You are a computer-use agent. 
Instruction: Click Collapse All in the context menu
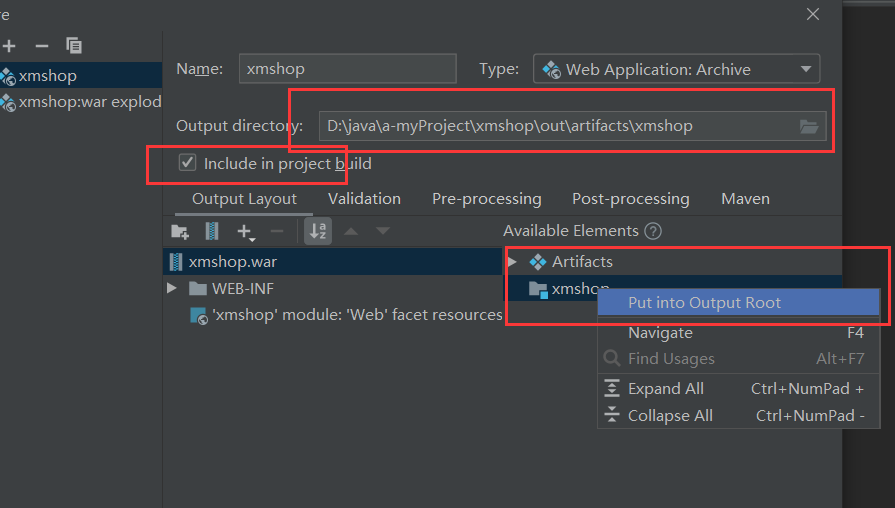(670, 416)
